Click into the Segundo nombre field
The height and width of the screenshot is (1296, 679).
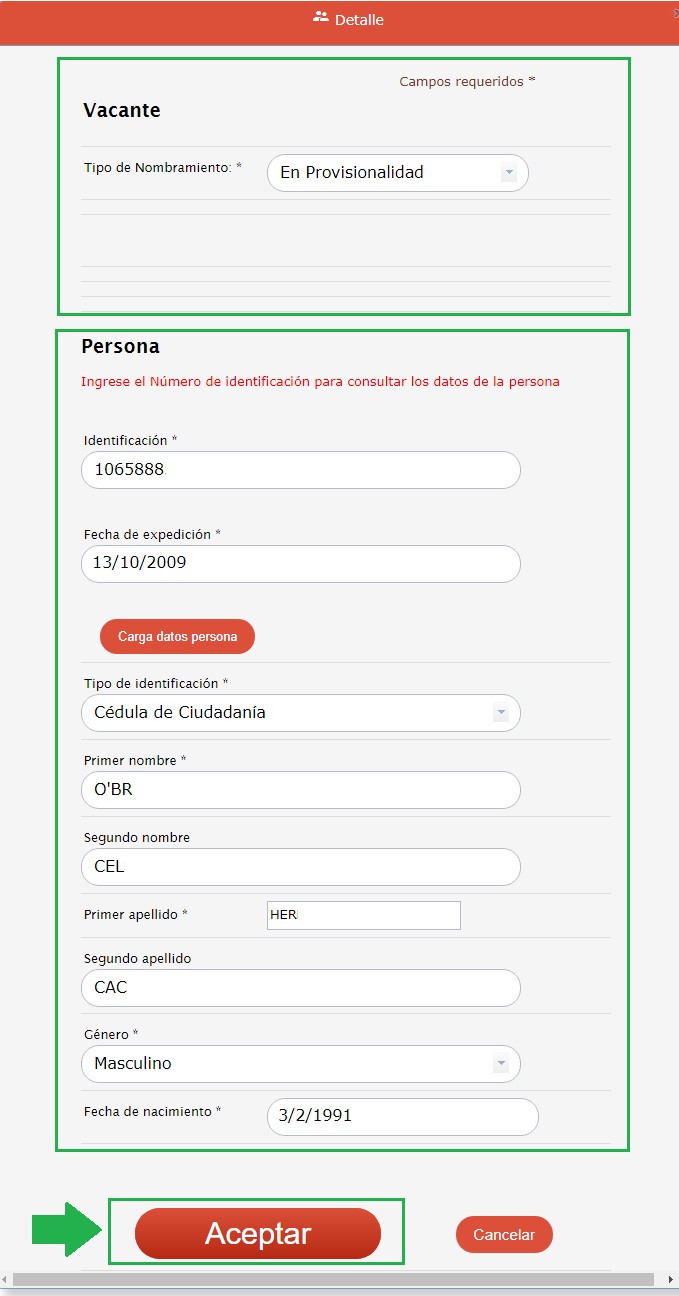tap(300, 867)
